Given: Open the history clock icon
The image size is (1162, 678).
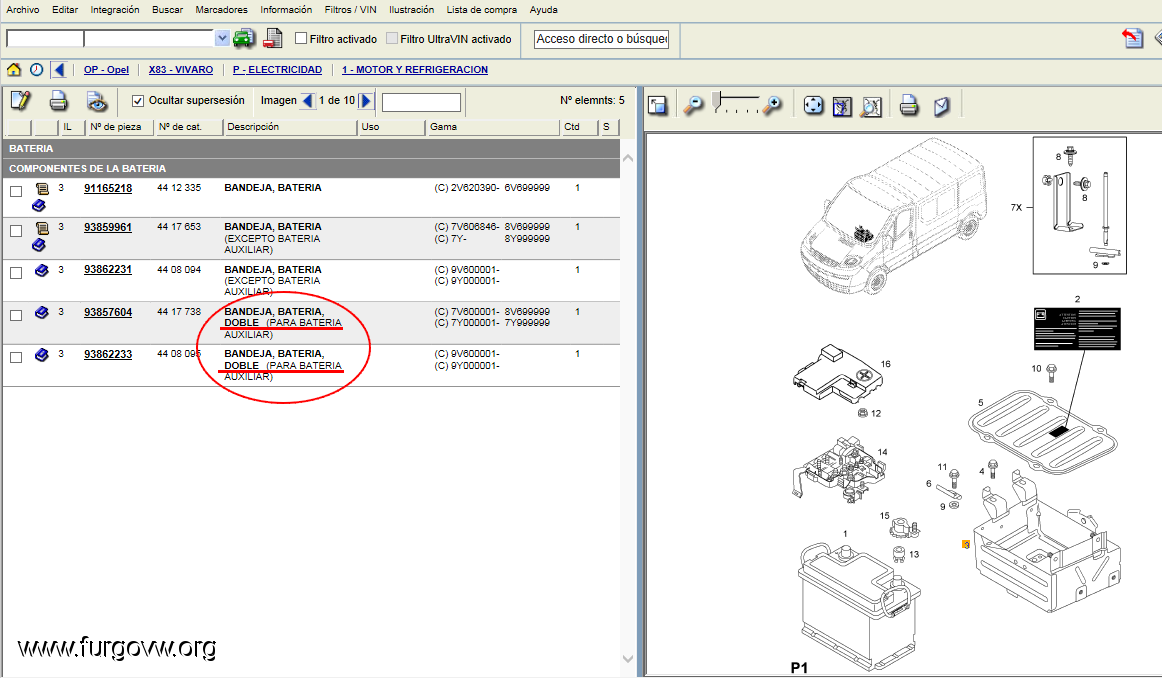Looking at the screenshot, I should click(36, 70).
